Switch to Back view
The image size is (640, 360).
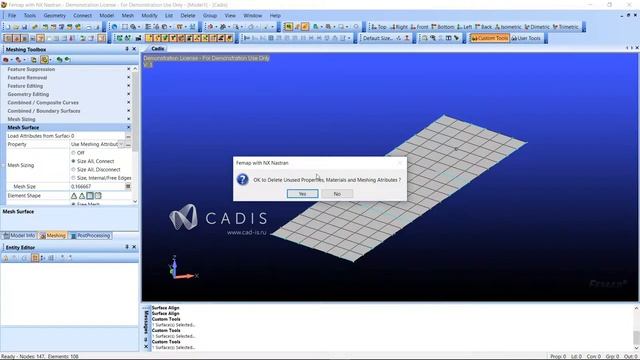pos(484,27)
